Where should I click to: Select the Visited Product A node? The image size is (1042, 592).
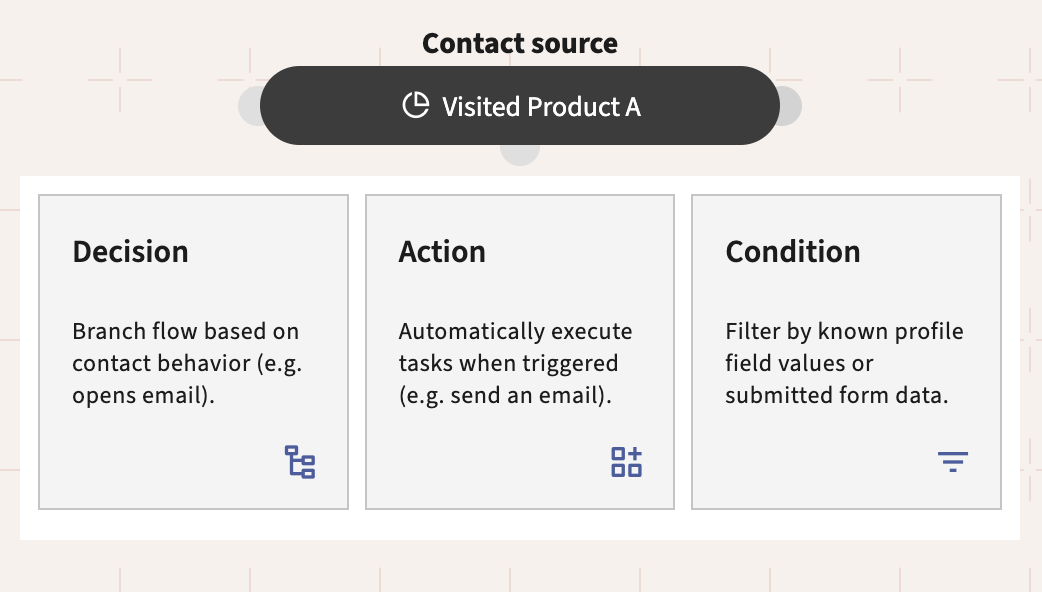[520, 105]
